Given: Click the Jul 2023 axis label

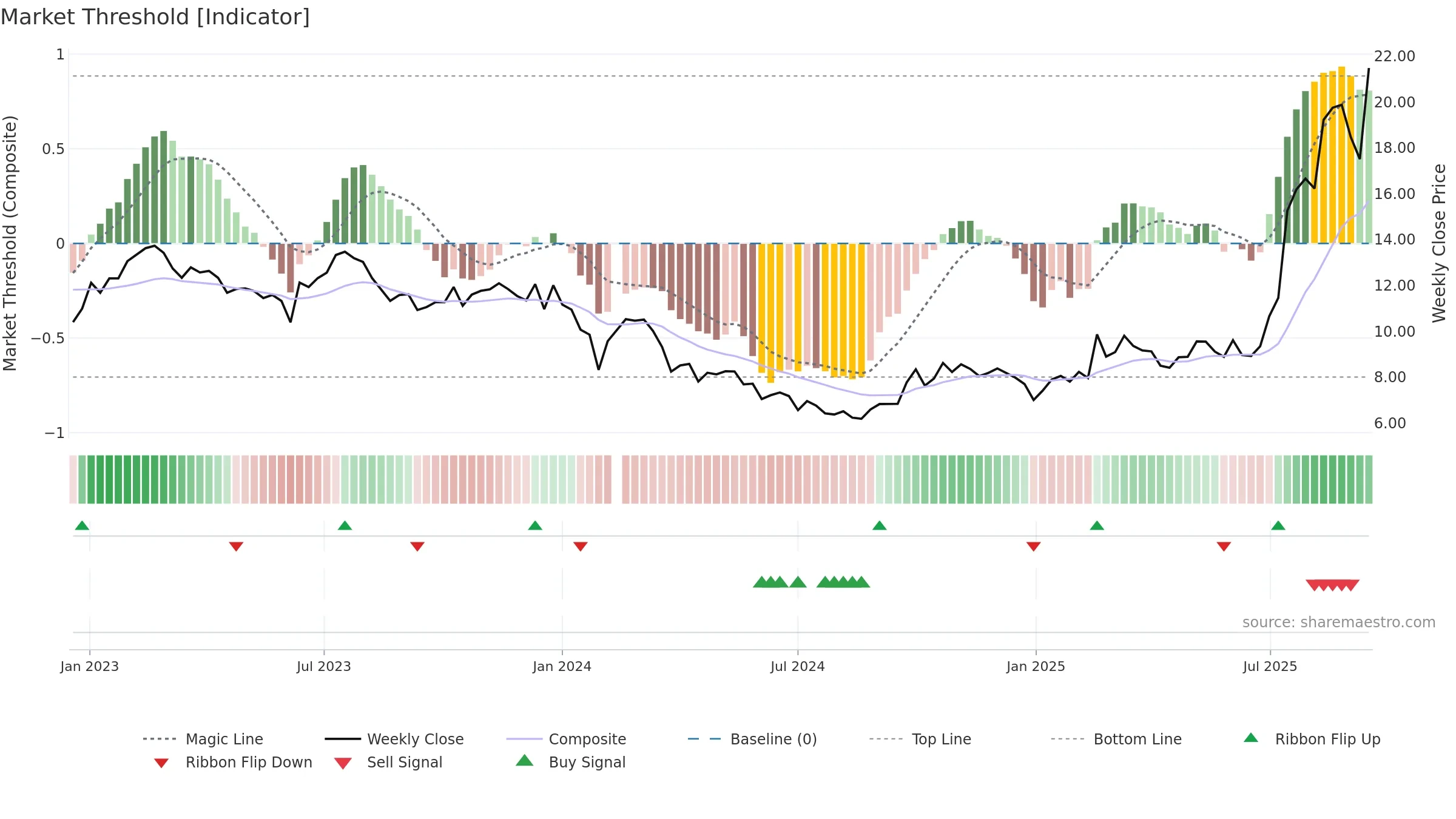Looking at the screenshot, I should click(324, 666).
